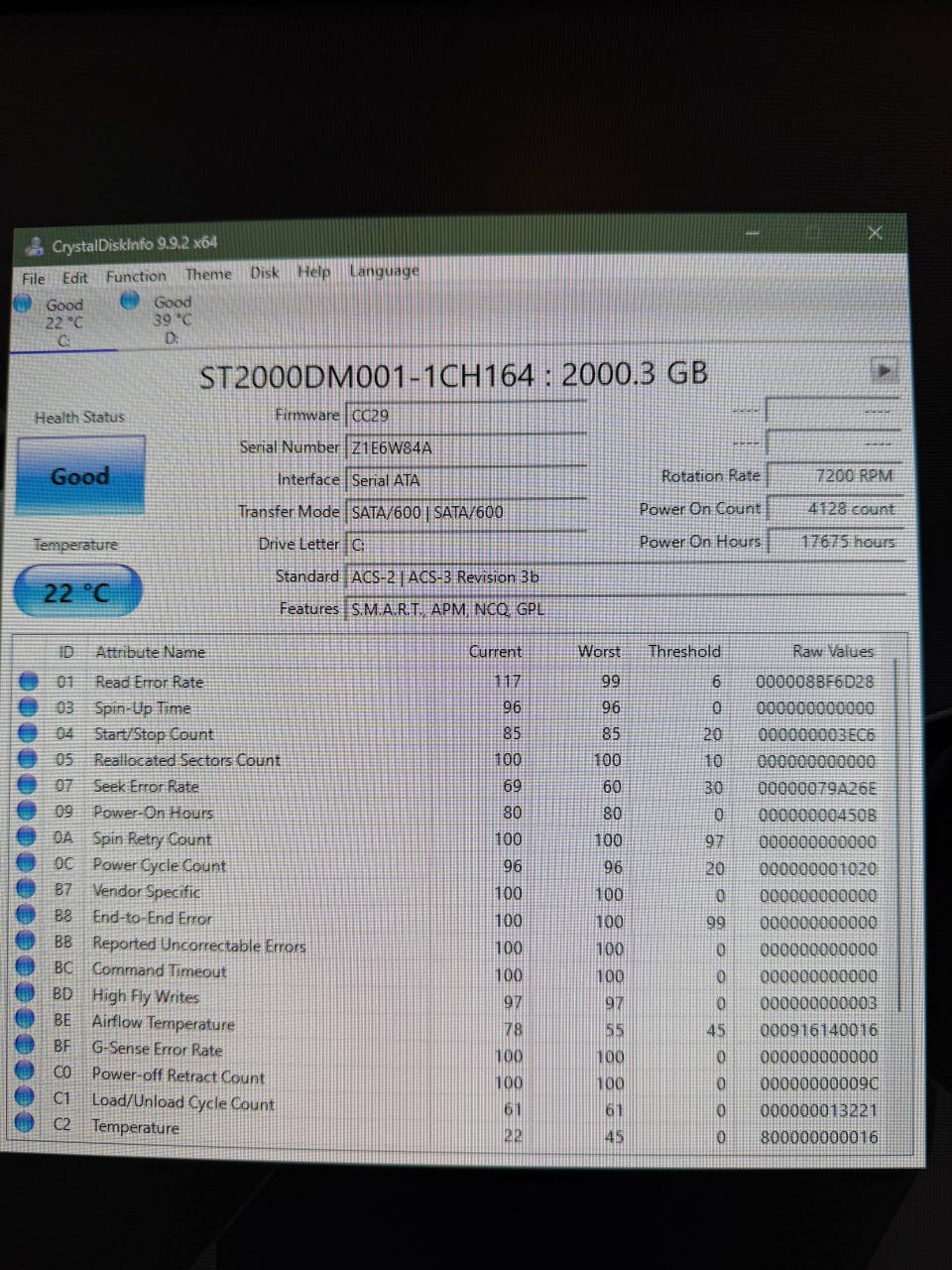Click status orb for Power-On Hours attribute
This screenshot has width=952, height=1270.
coord(29,812)
